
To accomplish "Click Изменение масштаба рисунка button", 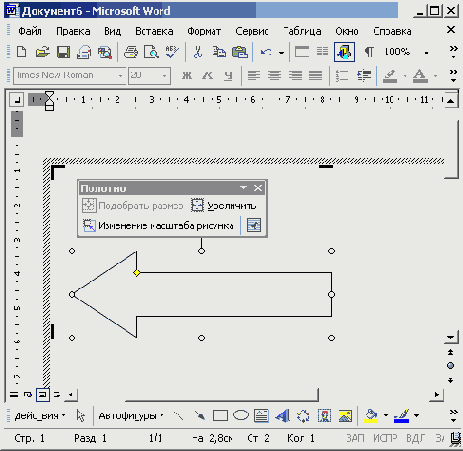I will (158, 226).
